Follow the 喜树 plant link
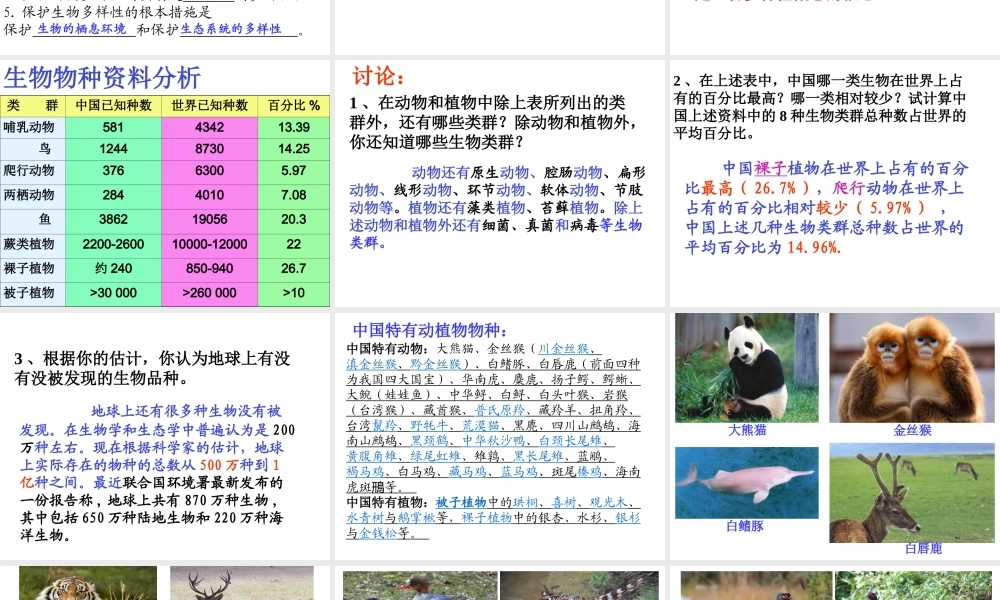Viewport: 1000px width, 600px height. pyautogui.click(x=564, y=502)
